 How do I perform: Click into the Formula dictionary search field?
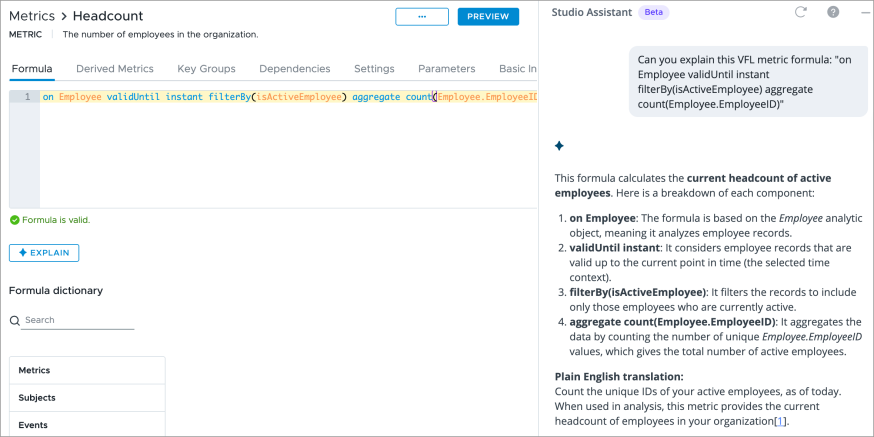[x=78, y=320]
